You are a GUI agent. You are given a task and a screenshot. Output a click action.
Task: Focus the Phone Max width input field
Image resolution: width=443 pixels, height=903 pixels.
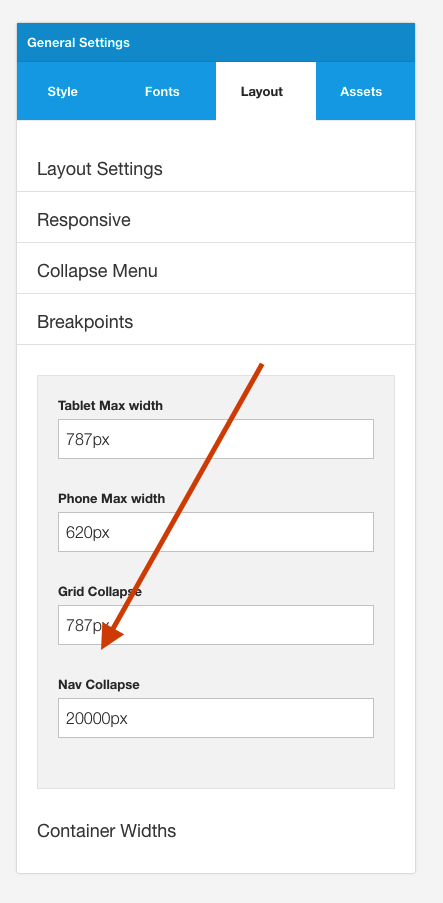tap(216, 532)
